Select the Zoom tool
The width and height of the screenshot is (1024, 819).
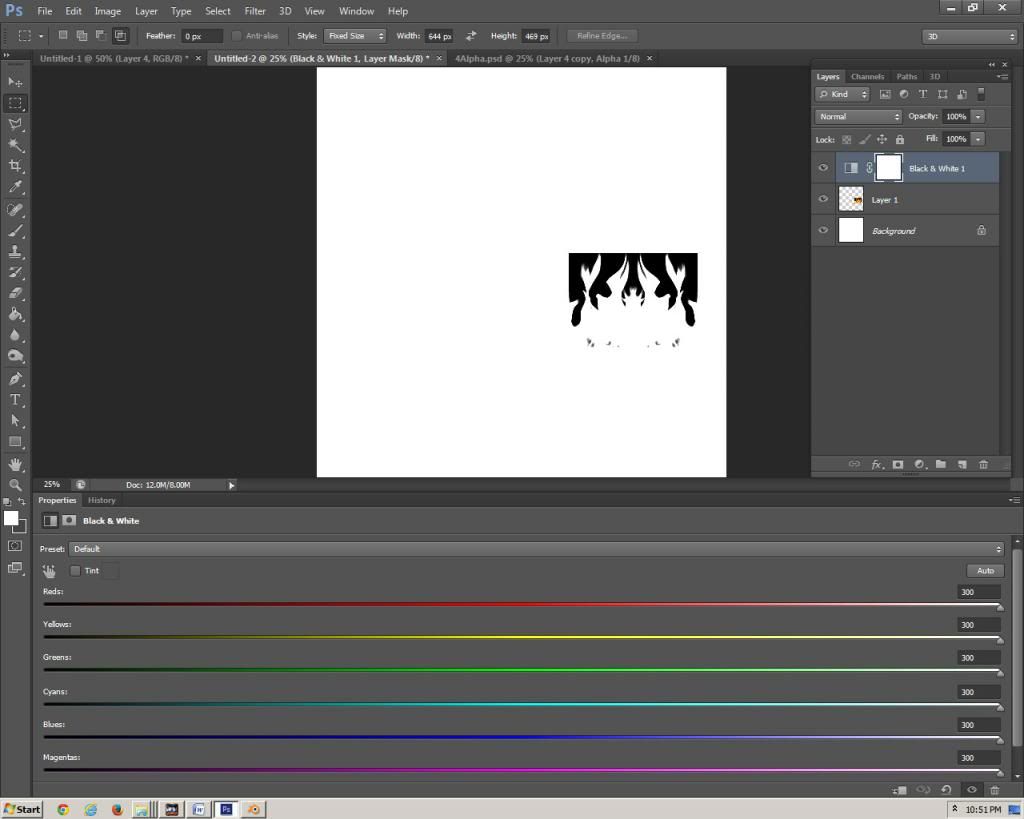(x=15, y=485)
